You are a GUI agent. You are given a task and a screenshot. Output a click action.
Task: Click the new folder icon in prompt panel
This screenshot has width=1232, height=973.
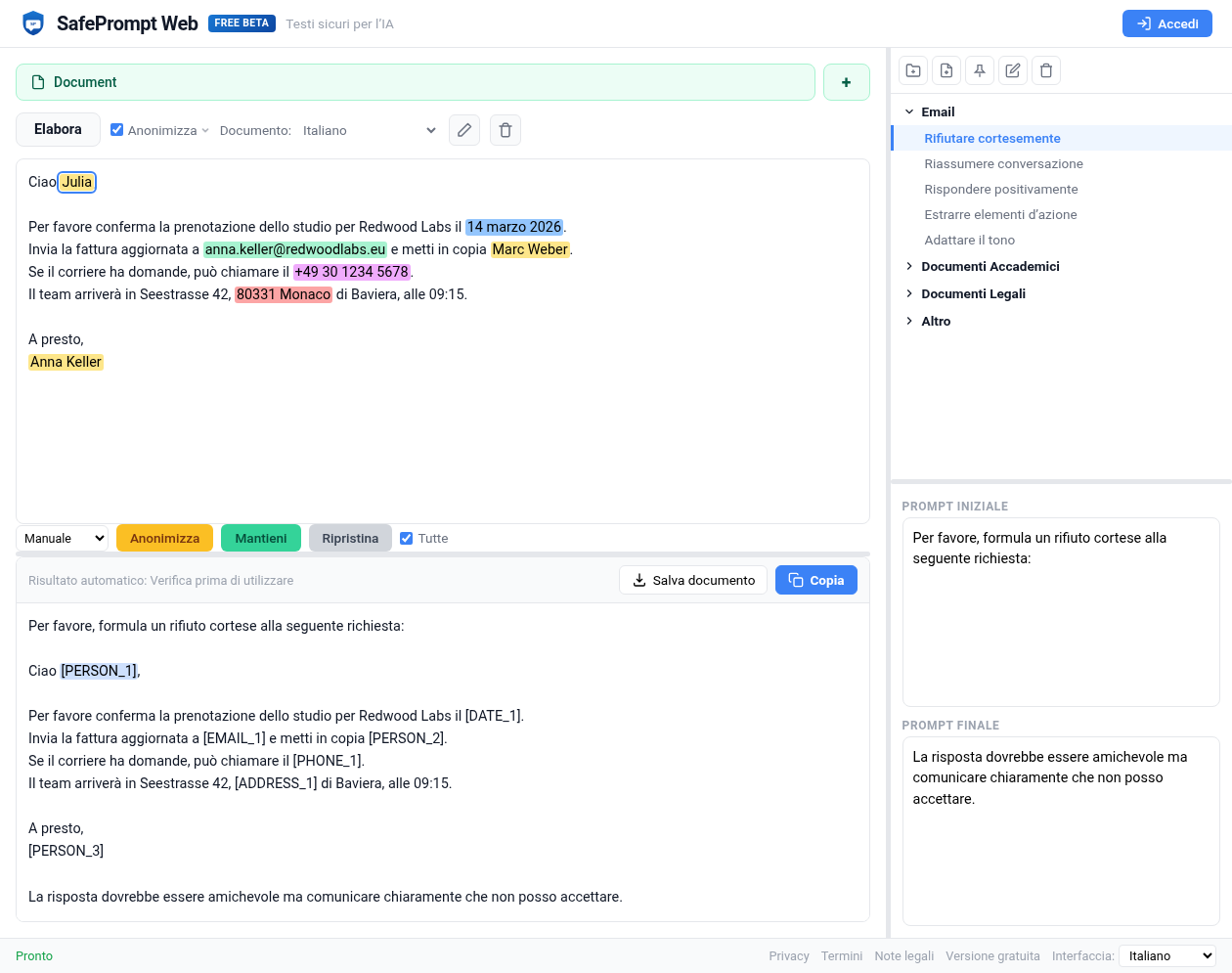click(913, 70)
